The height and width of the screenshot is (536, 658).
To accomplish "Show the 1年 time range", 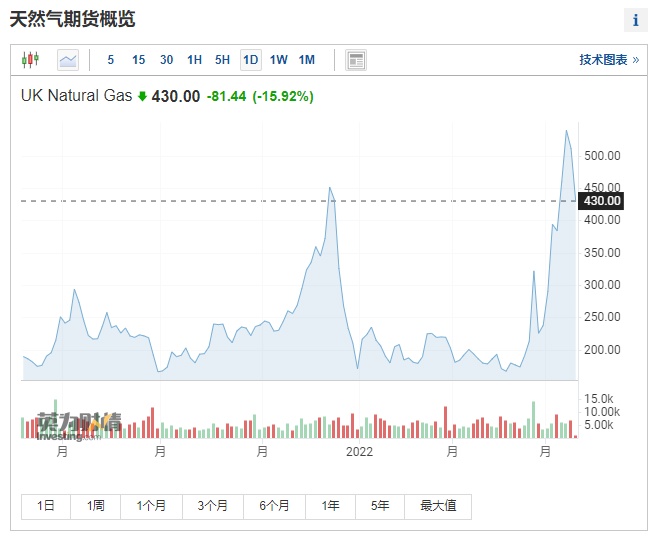I will (x=331, y=506).
